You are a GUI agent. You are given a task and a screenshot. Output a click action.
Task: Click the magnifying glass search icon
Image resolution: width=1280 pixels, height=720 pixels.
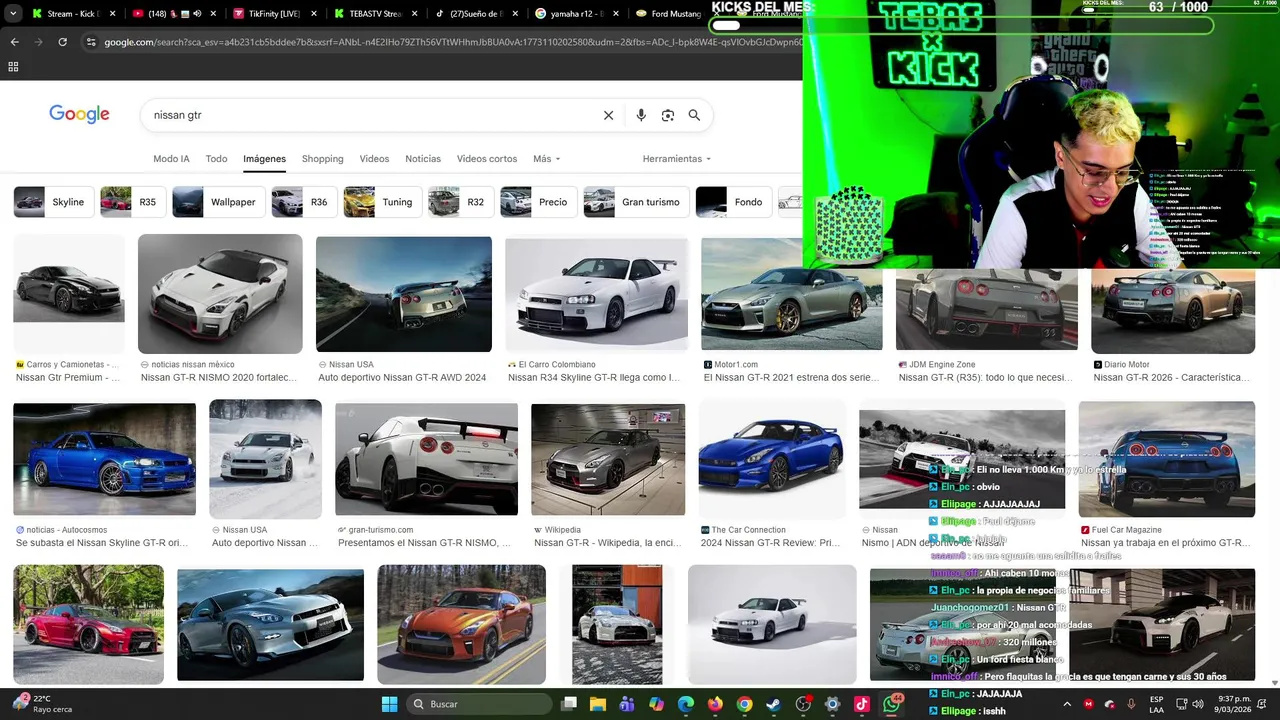694,115
